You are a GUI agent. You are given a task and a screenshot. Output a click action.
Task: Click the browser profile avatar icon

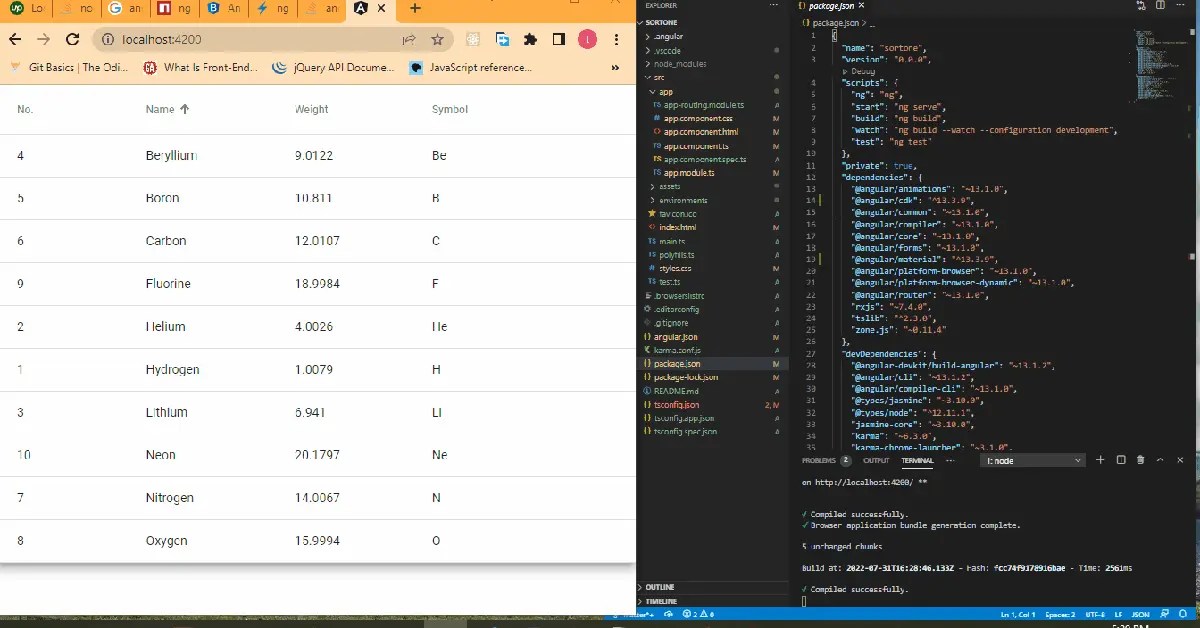tap(586, 39)
